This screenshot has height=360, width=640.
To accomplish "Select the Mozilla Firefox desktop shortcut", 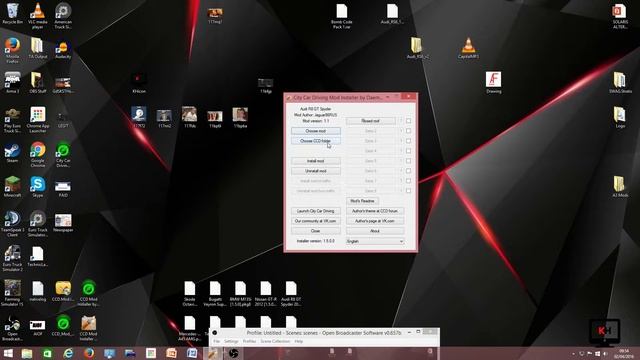I will click(12, 50).
